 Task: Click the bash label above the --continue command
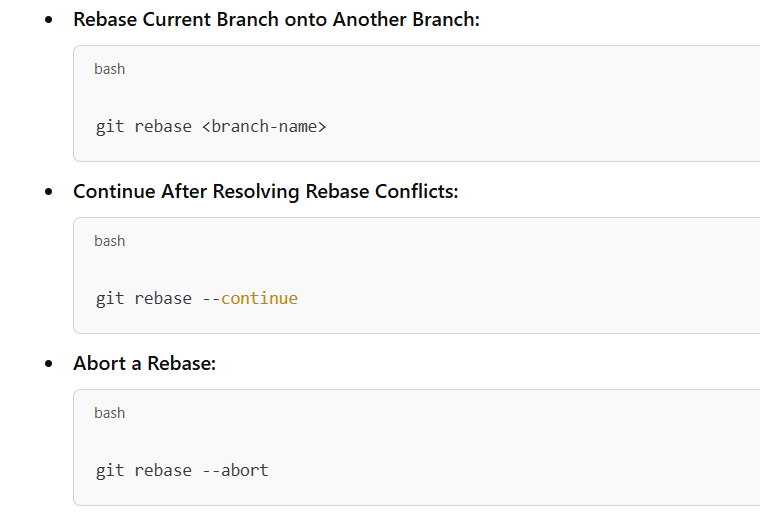pyautogui.click(x=110, y=241)
